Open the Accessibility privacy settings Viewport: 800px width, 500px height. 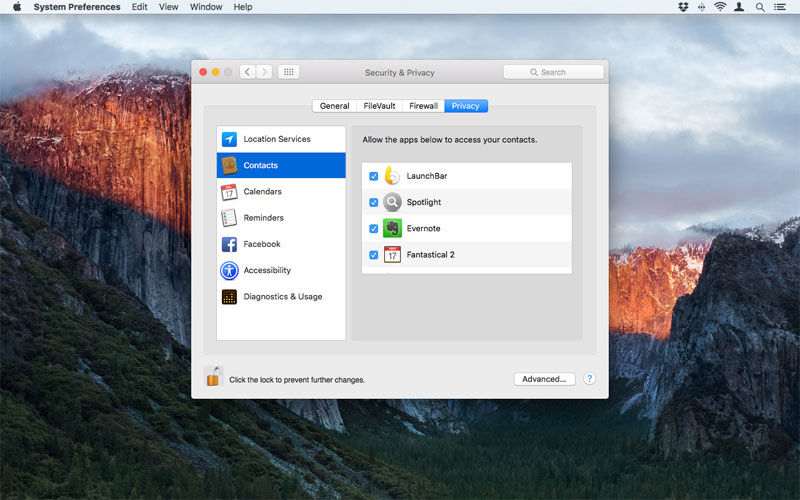coord(281,270)
